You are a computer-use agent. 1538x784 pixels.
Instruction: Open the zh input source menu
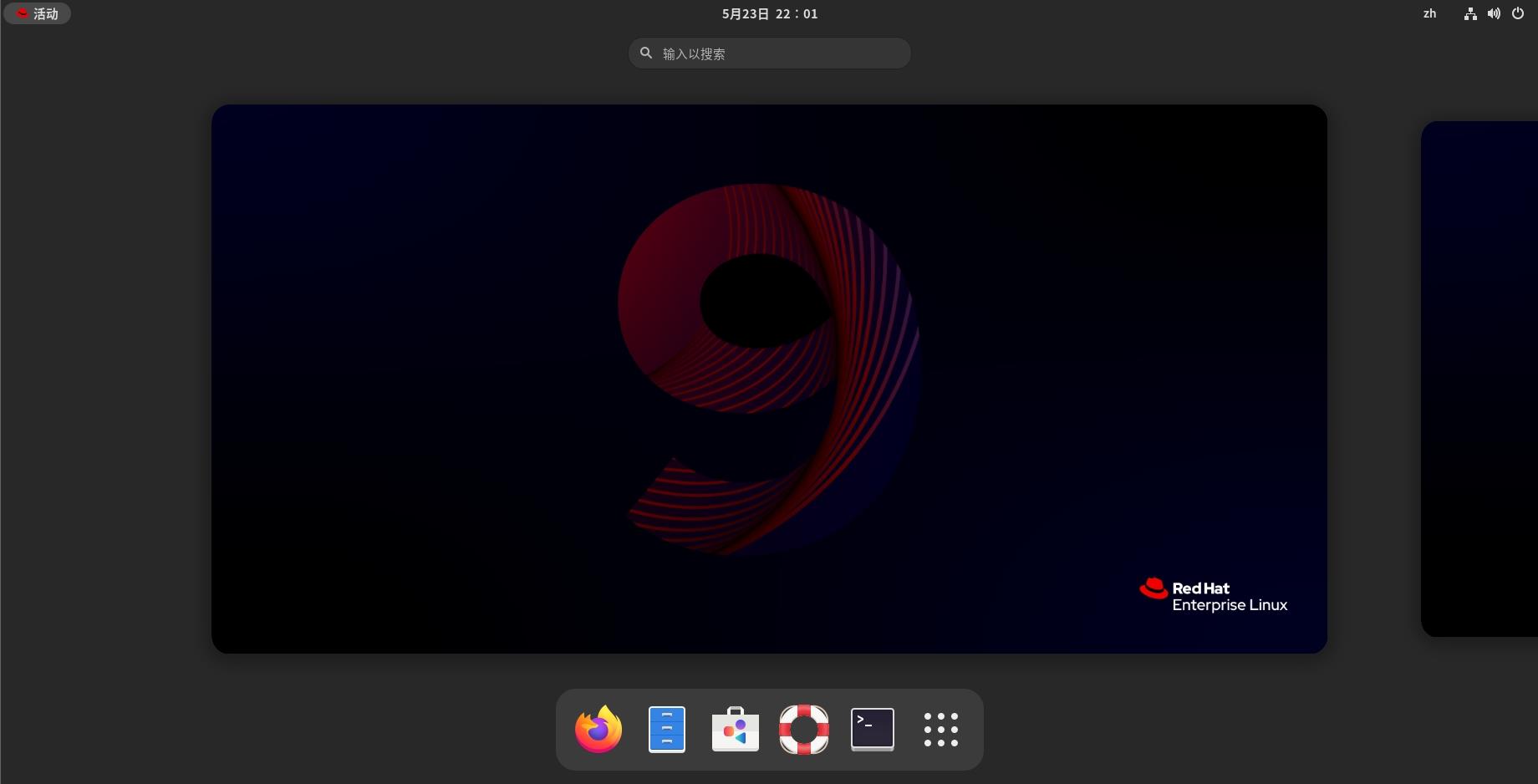pos(1429,13)
